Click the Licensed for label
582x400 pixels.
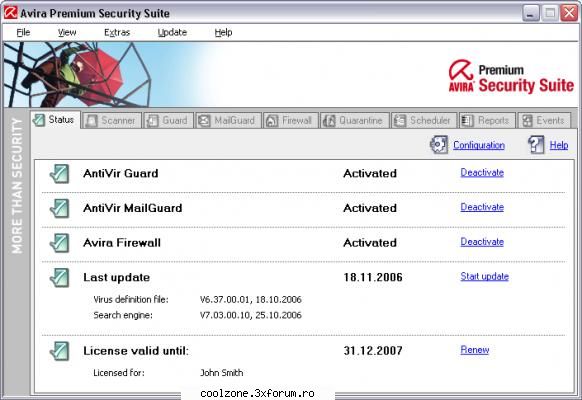tap(119, 373)
